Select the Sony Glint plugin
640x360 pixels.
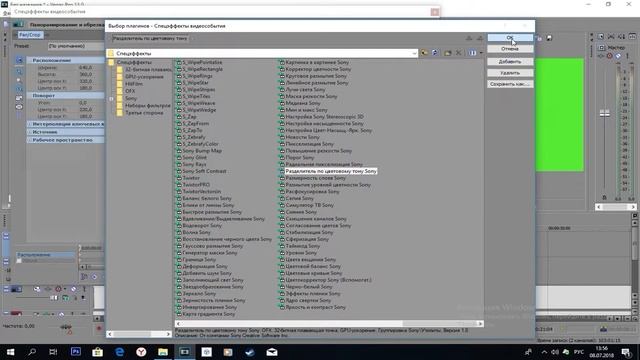[x=194, y=158]
